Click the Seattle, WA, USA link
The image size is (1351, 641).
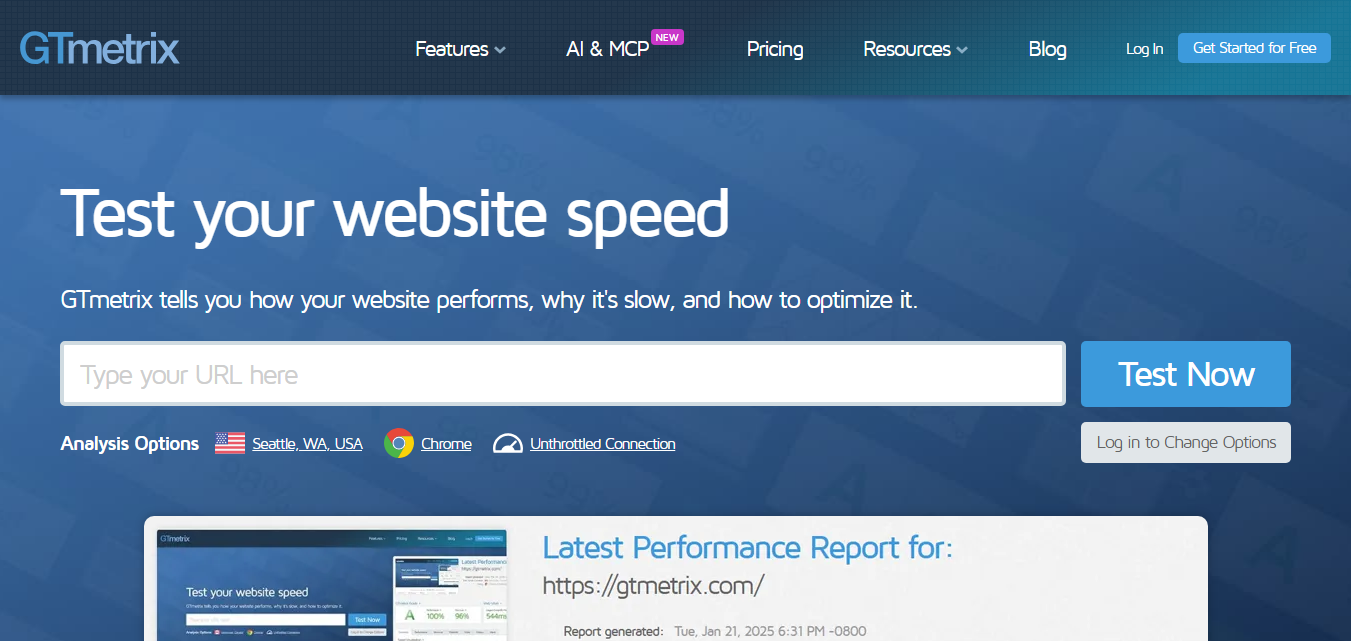pyautogui.click(x=307, y=443)
